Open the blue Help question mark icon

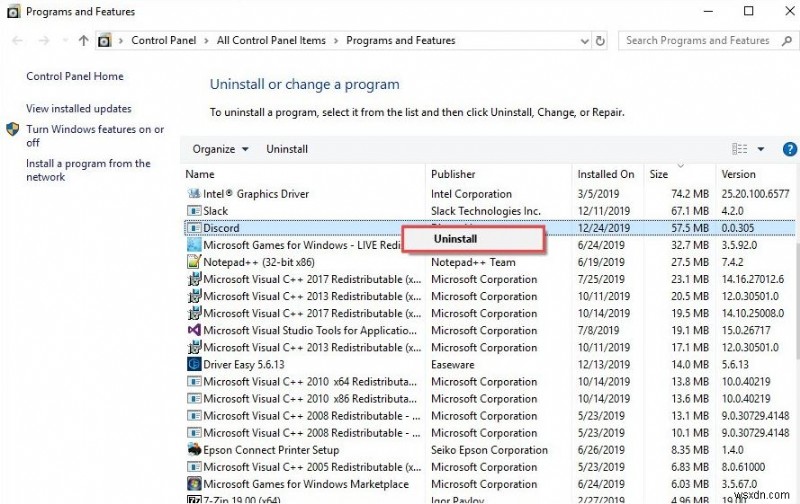[x=789, y=149]
